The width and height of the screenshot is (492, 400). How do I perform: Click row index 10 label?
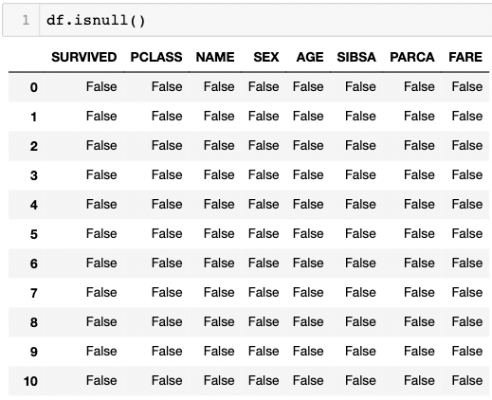[31, 381]
